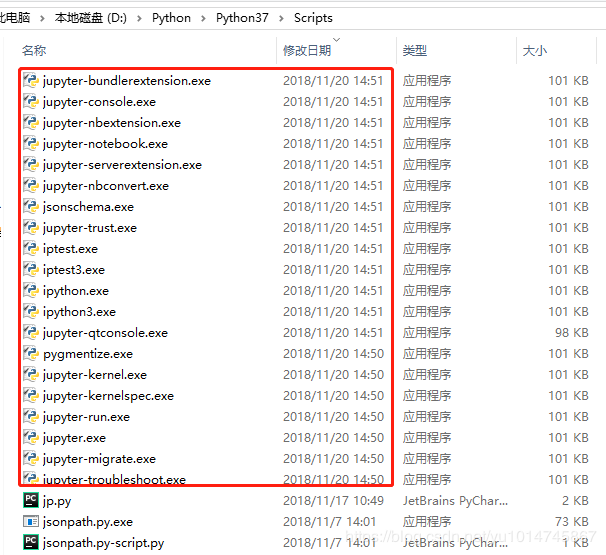The width and height of the screenshot is (606, 555).
Task: Select file name jupyter-trust.exe
Action: click(x=90, y=228)
